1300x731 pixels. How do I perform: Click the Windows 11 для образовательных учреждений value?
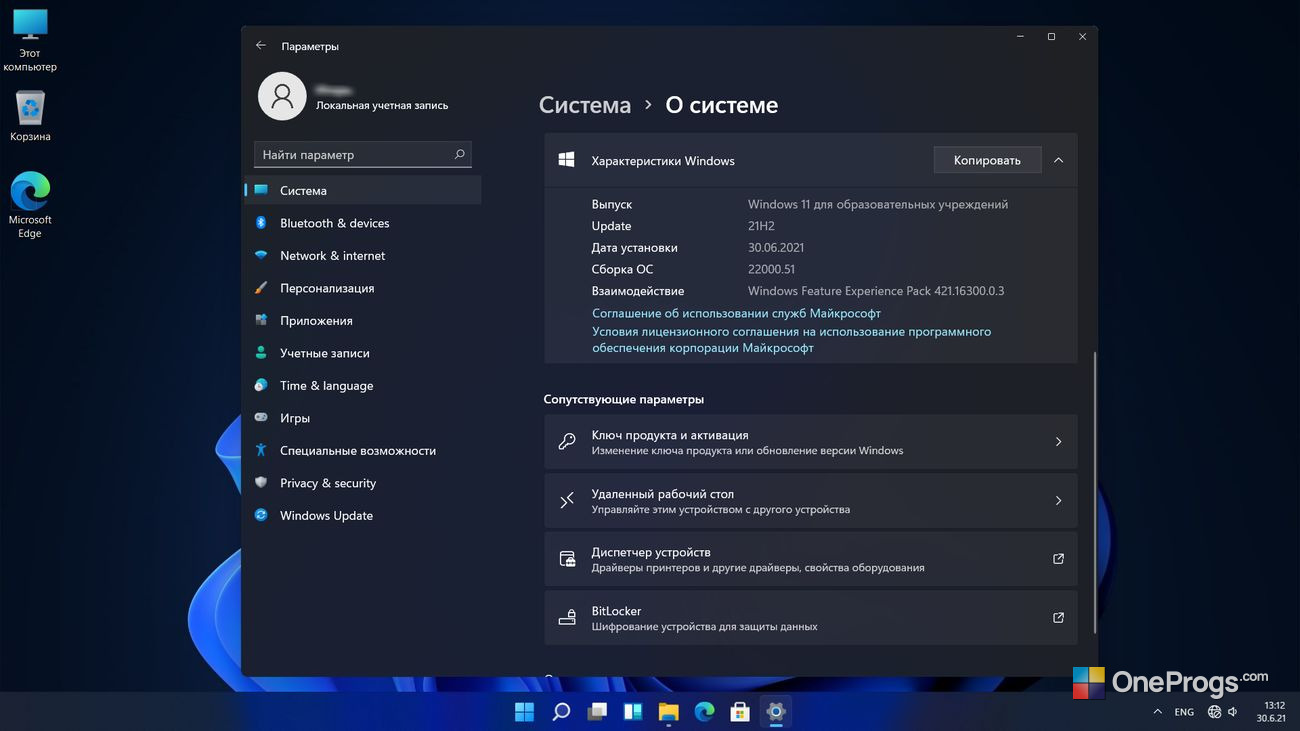878,204
